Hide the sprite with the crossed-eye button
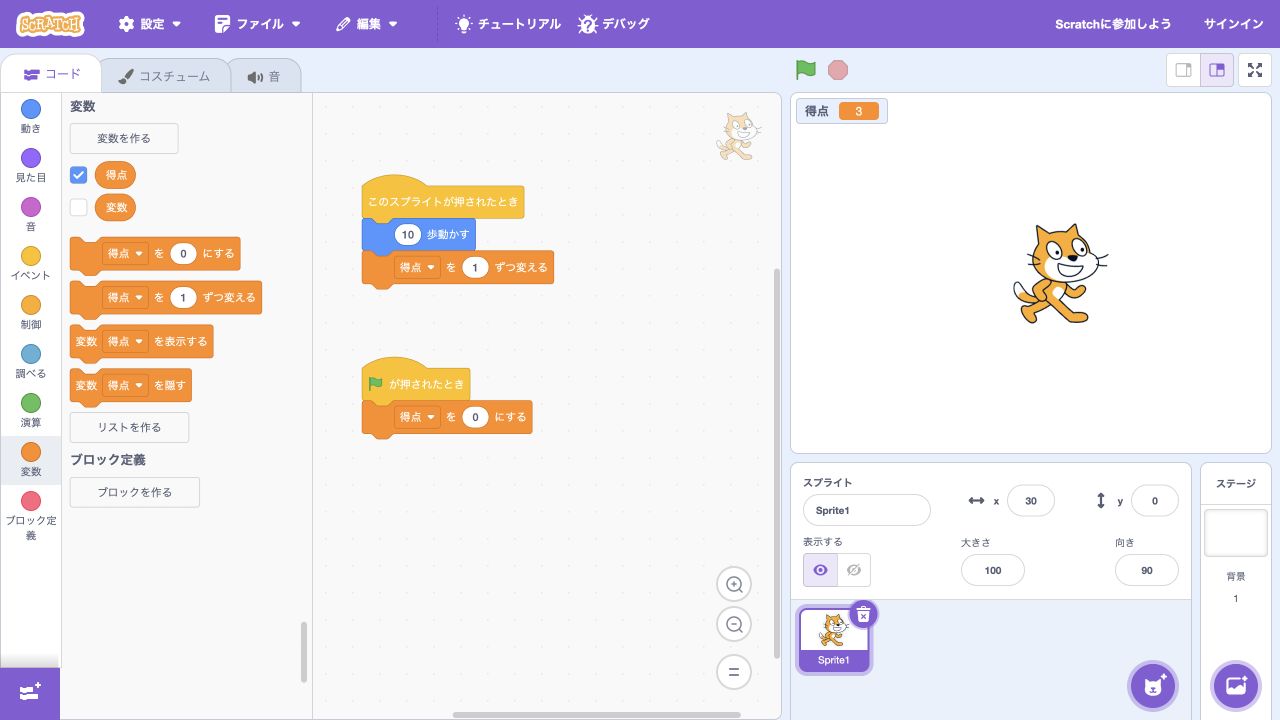This screenshot has height=720, width=1280. 854,570
